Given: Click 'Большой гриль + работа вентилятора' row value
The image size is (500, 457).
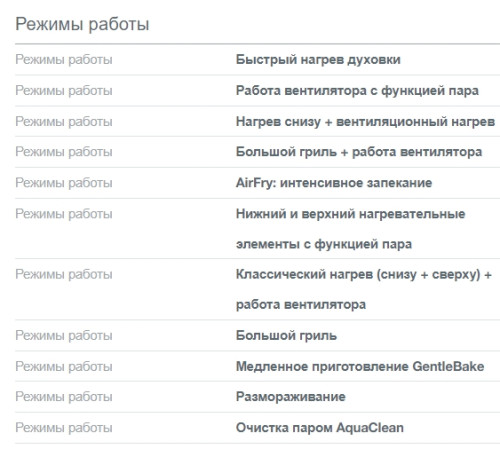Looking at the screenshot, I should tap(359, 152).
